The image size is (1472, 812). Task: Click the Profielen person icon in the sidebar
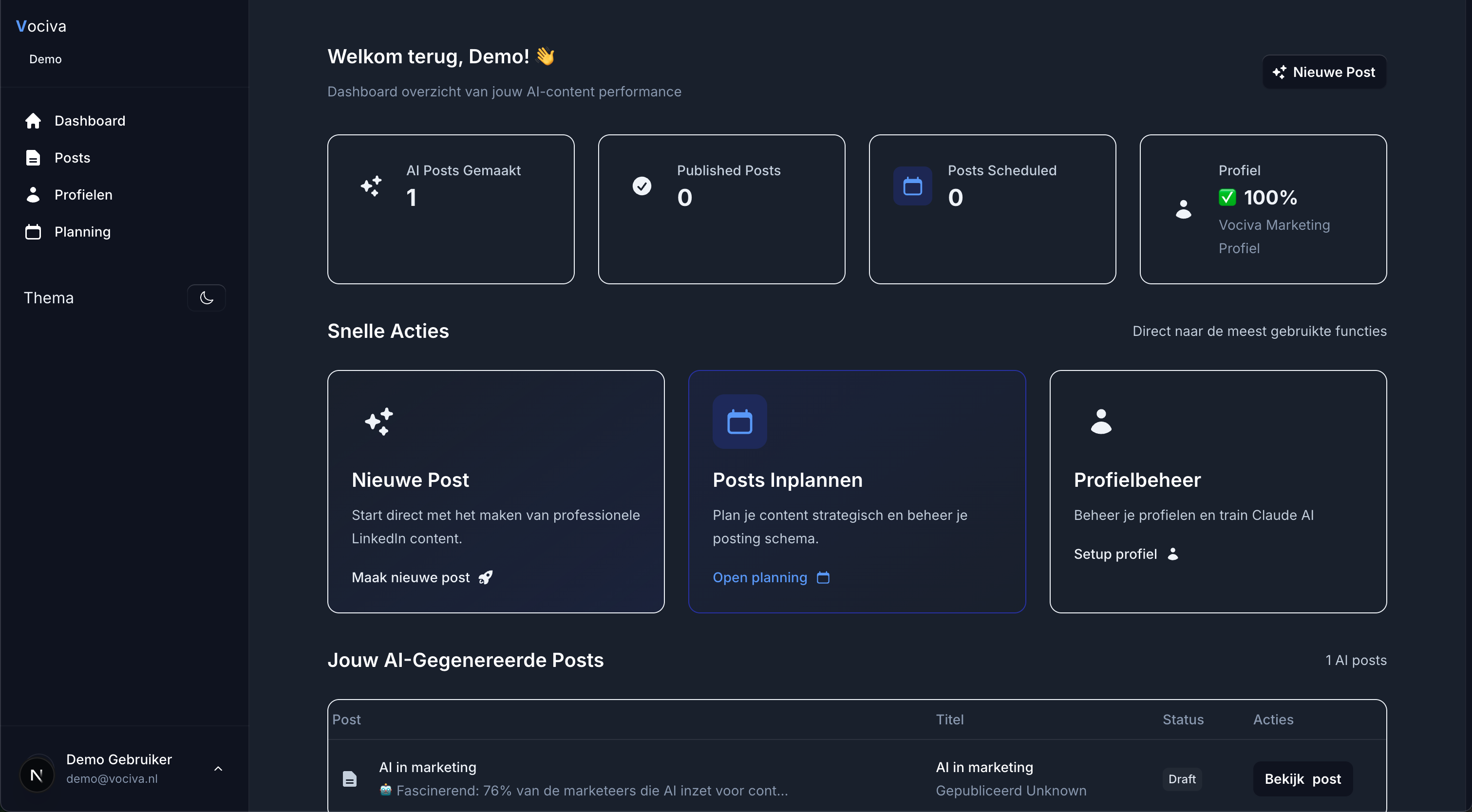tap(33, 195)
